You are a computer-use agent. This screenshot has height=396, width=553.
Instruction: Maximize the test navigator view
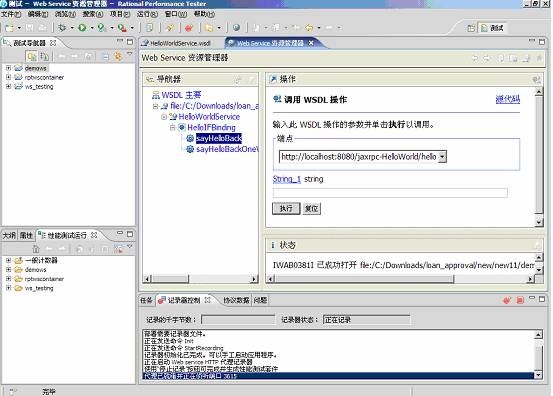[130, 42]
